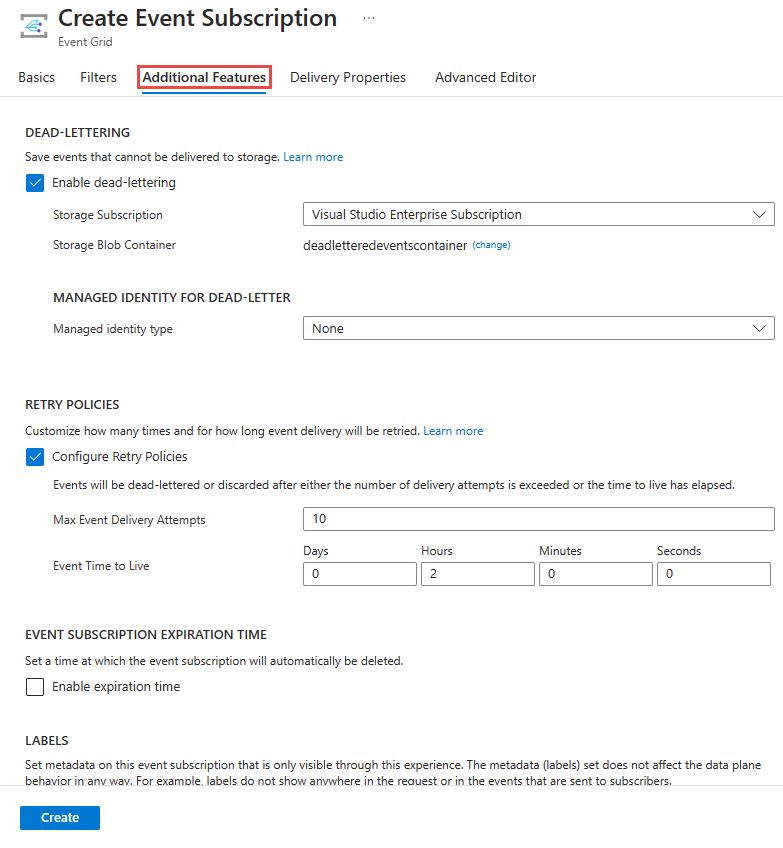Viewport: 783px width, 848px height.
Task: Click the Event Grid icon in the header
Action: pyautogui.click(x=33, y=25)
